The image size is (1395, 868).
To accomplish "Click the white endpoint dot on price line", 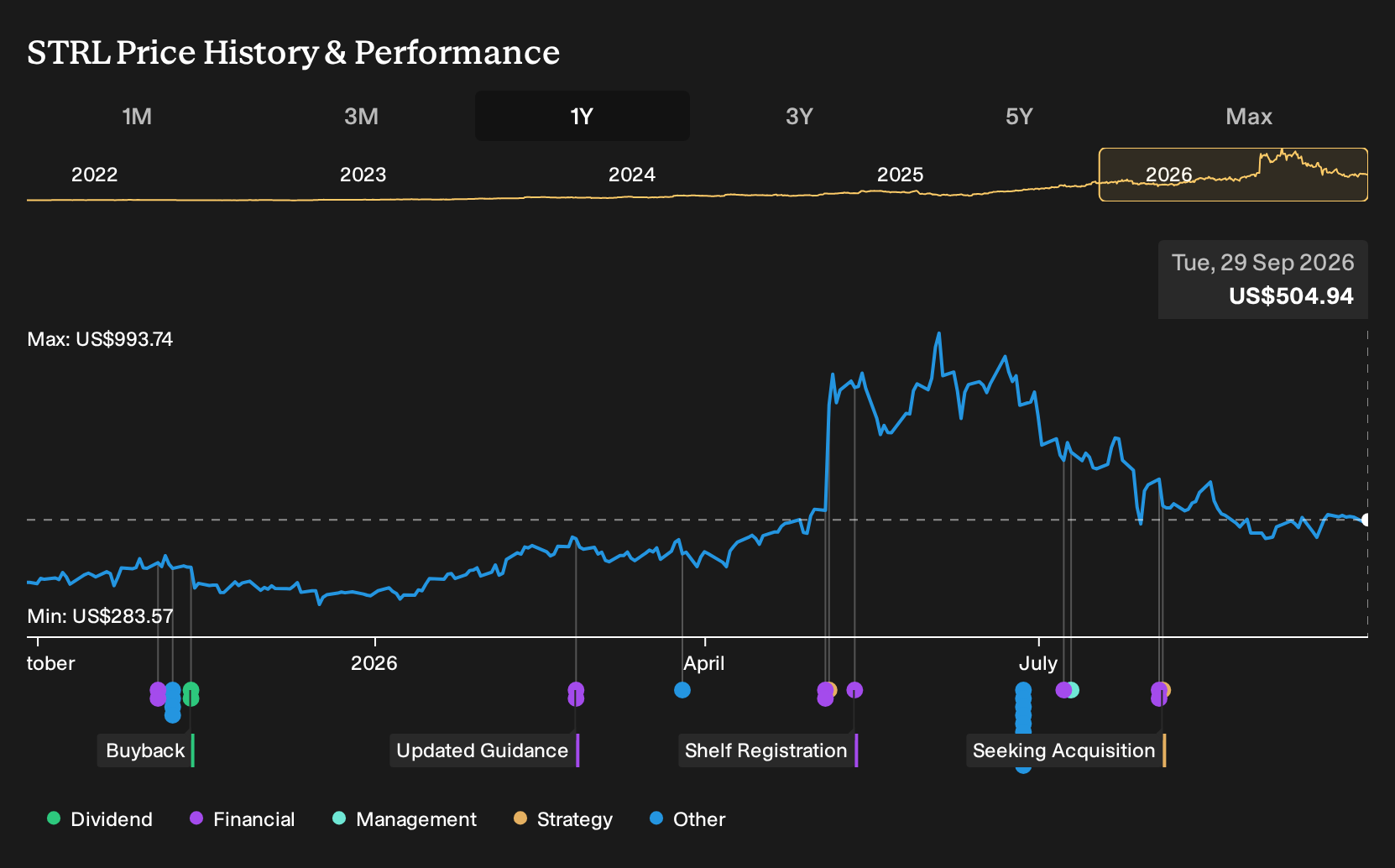I will coord(1366,520).
